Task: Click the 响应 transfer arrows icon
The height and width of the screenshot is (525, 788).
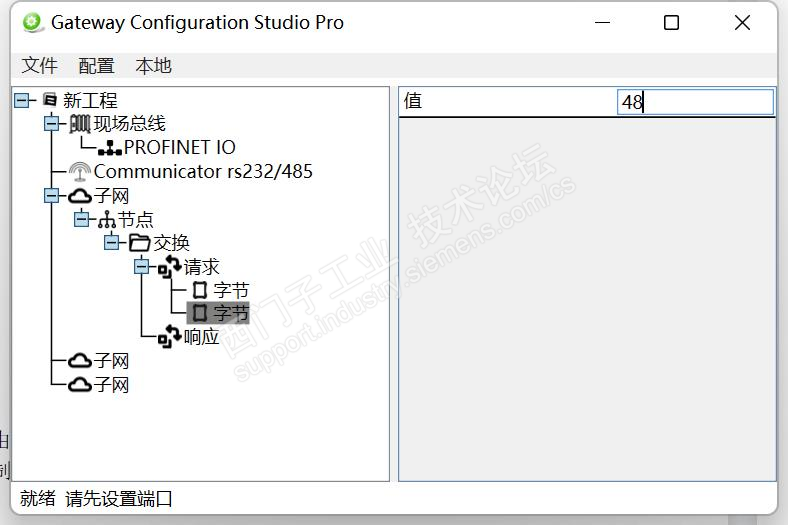Action: click(170, 336)
